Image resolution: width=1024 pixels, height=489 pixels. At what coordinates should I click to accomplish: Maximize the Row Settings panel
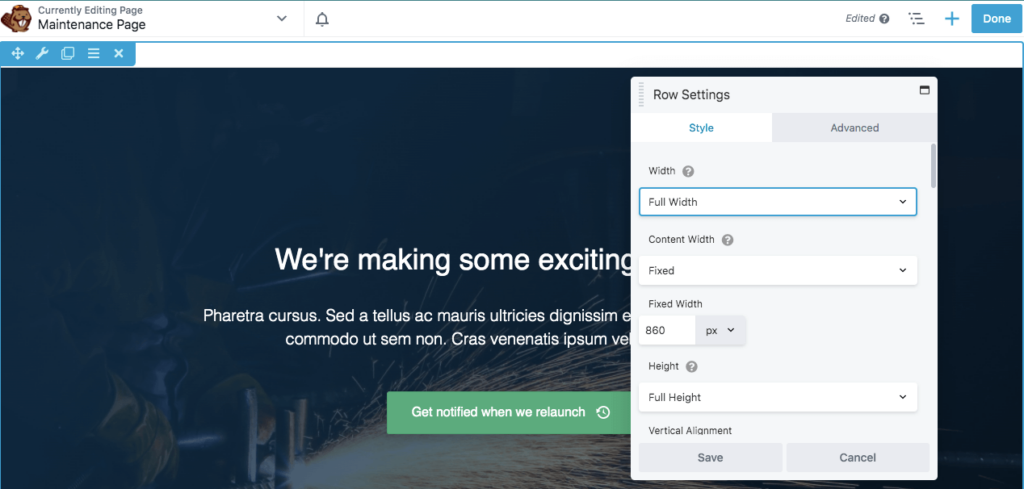click(x=924, y=90)
